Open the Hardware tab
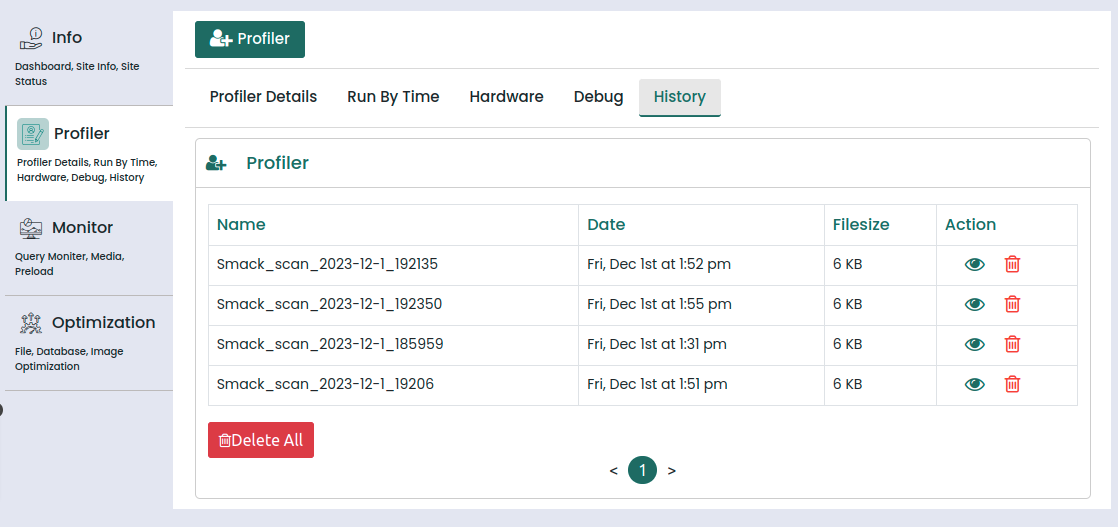1118x527 pixels. point(506,97)
